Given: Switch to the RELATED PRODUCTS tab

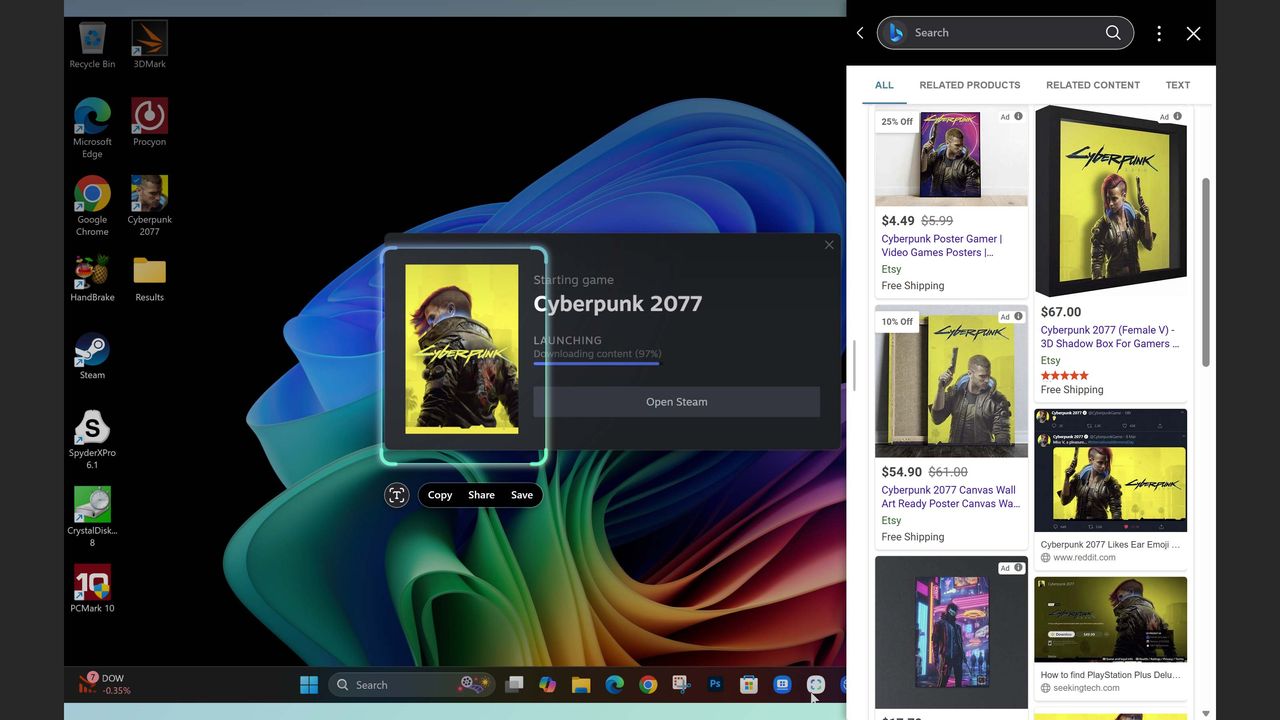Looking at the screenshot, I should point(970,85).
